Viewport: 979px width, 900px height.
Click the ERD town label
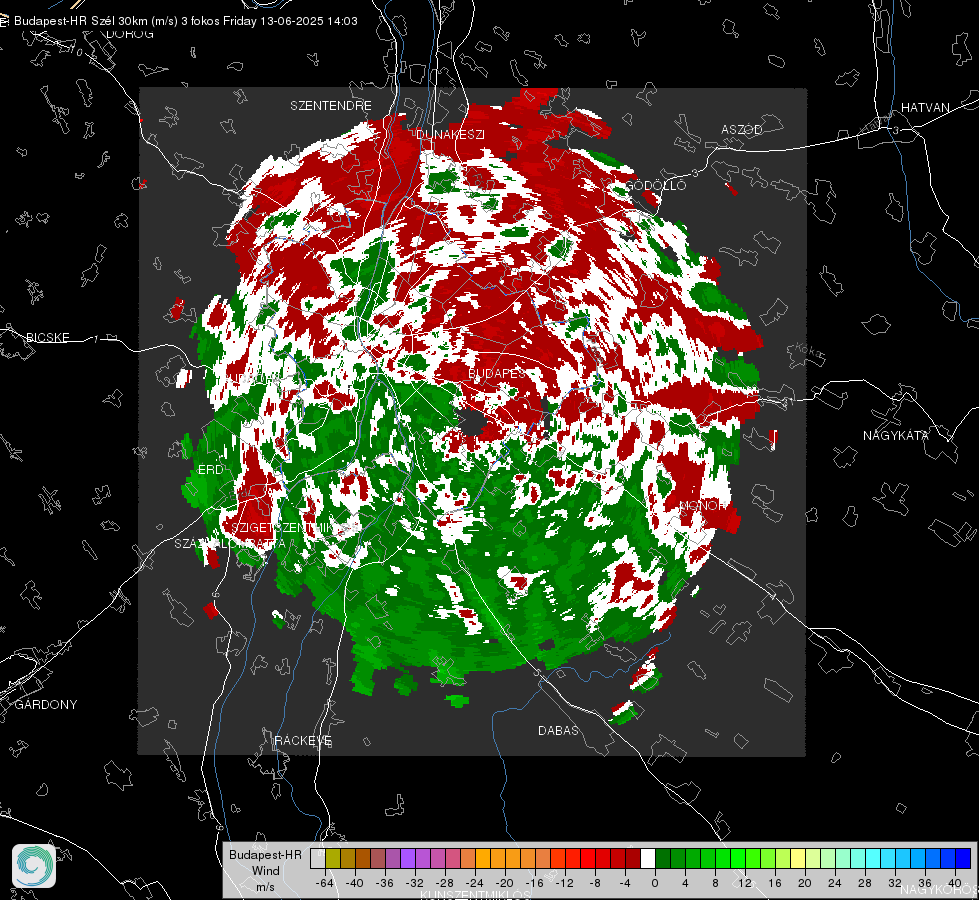click(x=210, y=470)
